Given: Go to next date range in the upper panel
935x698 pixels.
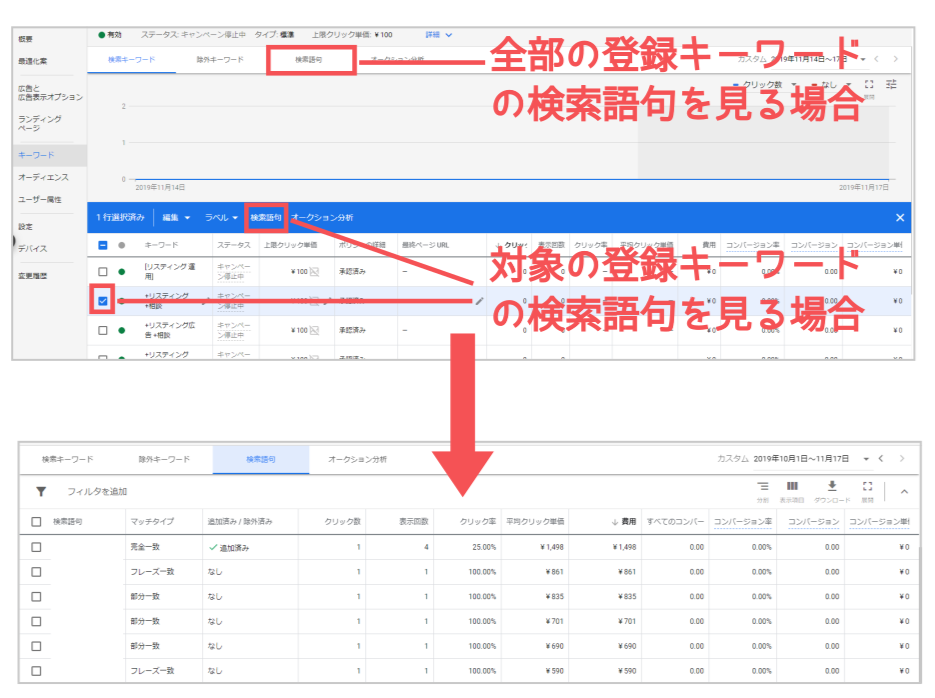Looking at the screenshot, I should (896, 59).
